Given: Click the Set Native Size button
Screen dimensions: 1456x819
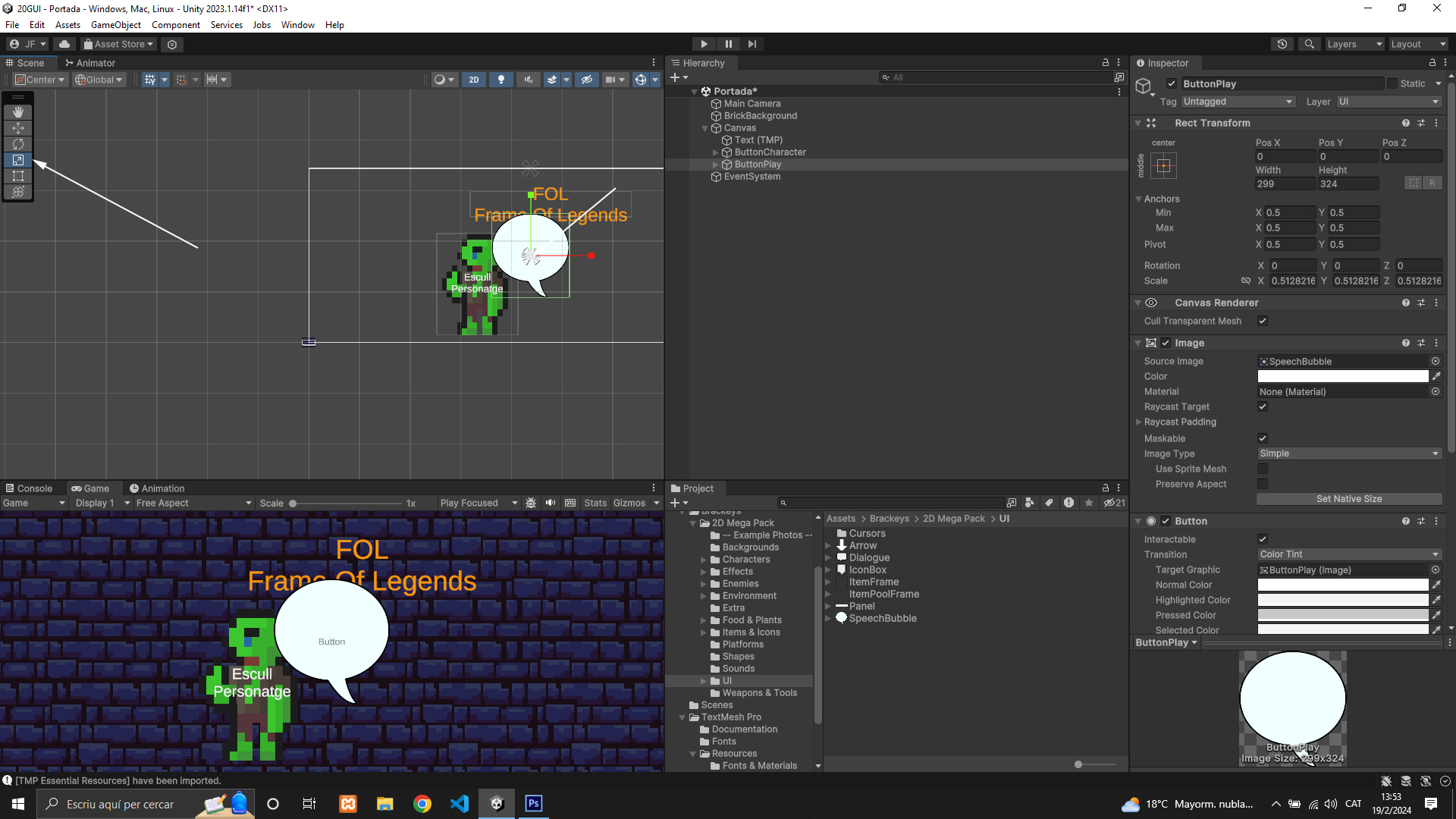Looking at the screenshot, I should click(1349, 499).
